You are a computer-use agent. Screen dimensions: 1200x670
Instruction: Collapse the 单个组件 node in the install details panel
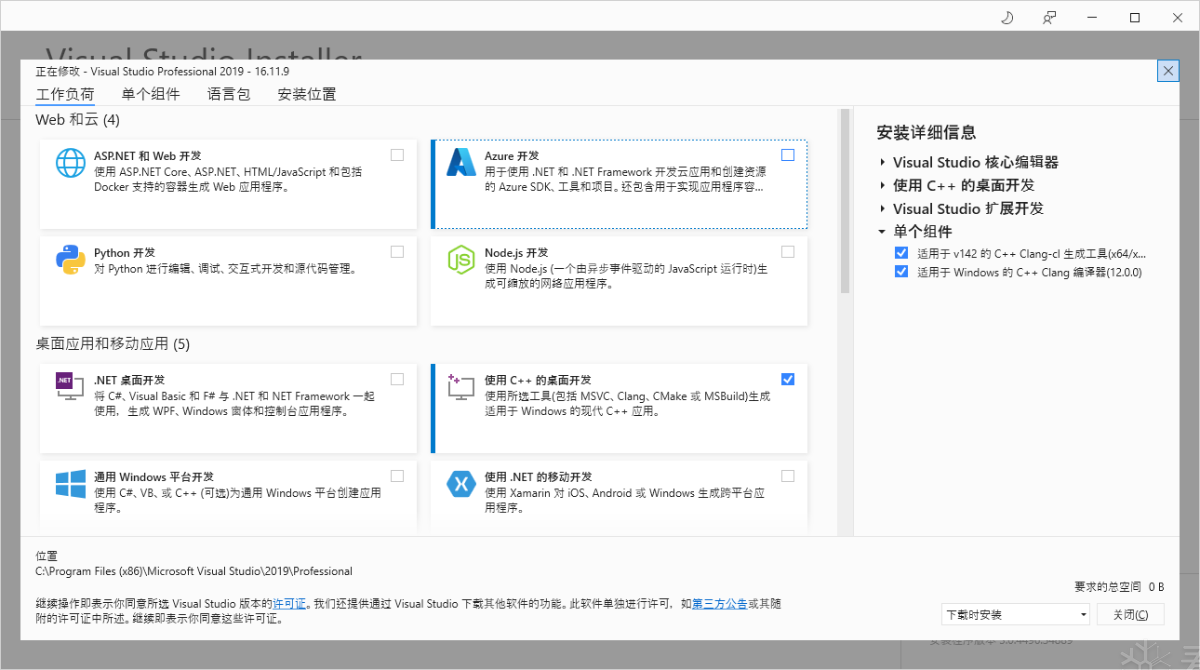(882, 232)
